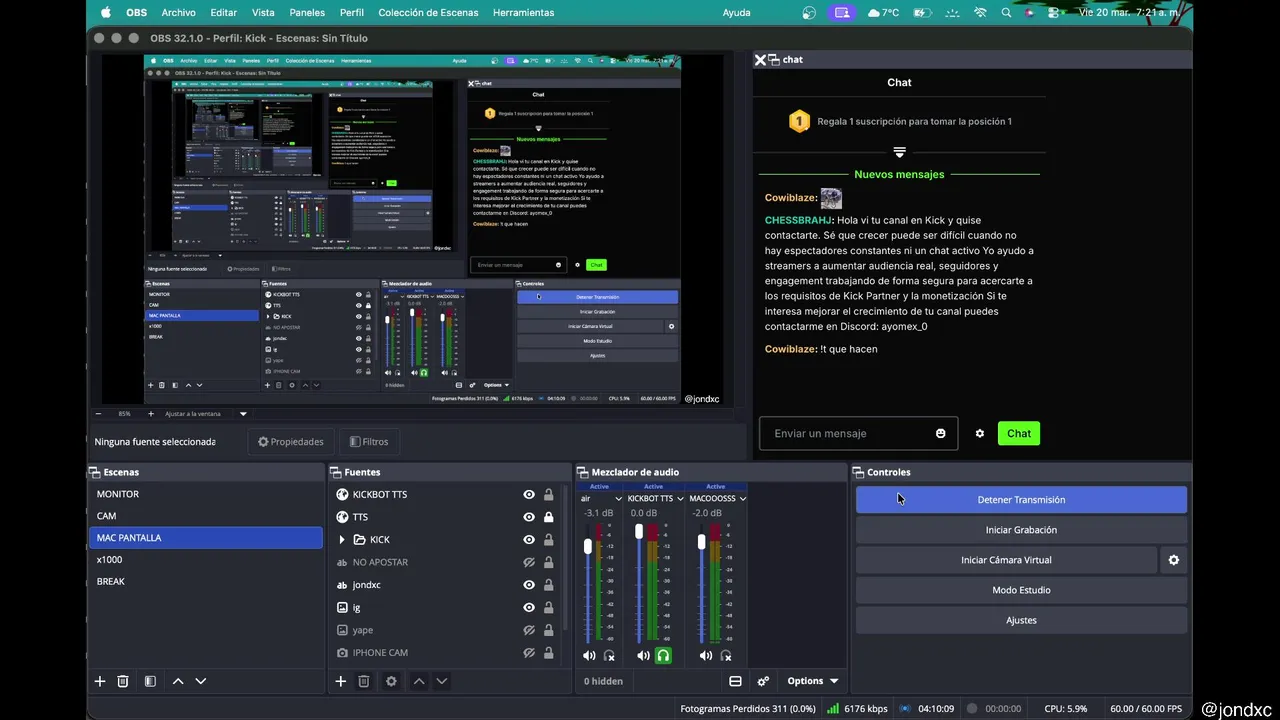Mute the MACOOOSSS speaker icon
Screen dimensions: 1280x720
tap(706, 656)
